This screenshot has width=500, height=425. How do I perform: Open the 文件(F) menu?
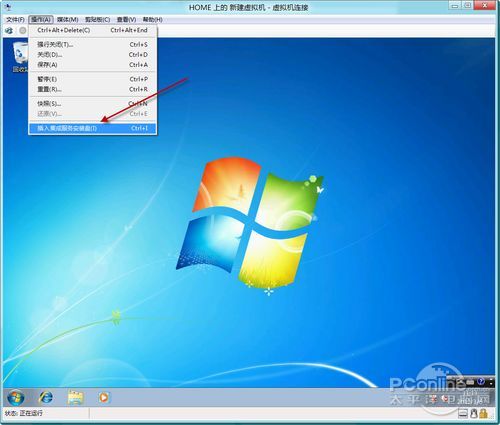15,20
